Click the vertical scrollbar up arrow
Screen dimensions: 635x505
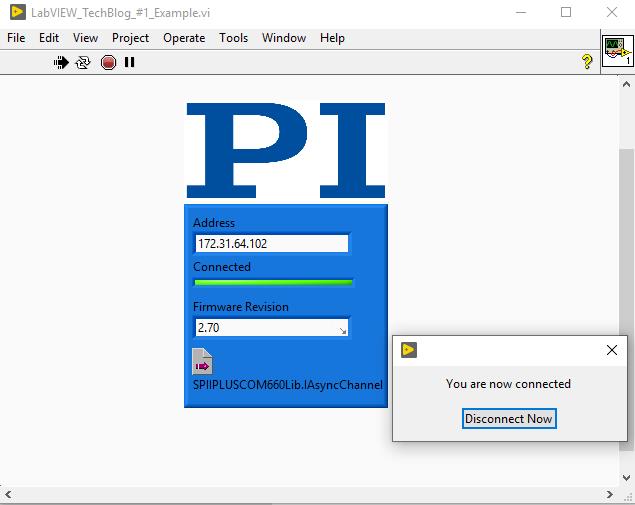pyautogui.click(x=626, y=84)
